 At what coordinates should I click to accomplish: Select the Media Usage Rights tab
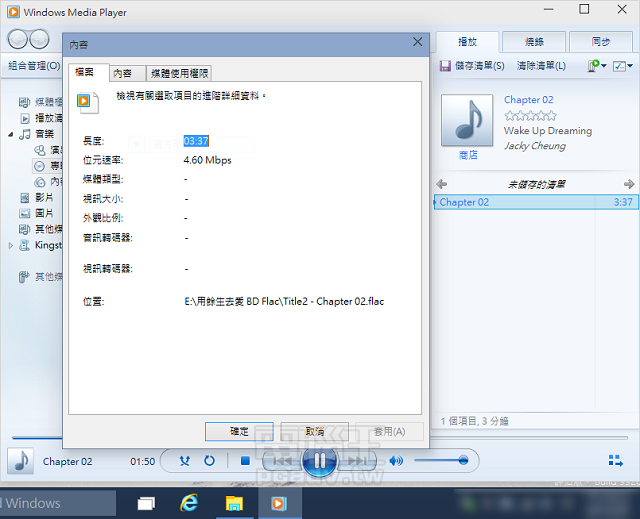click(179, 73)
